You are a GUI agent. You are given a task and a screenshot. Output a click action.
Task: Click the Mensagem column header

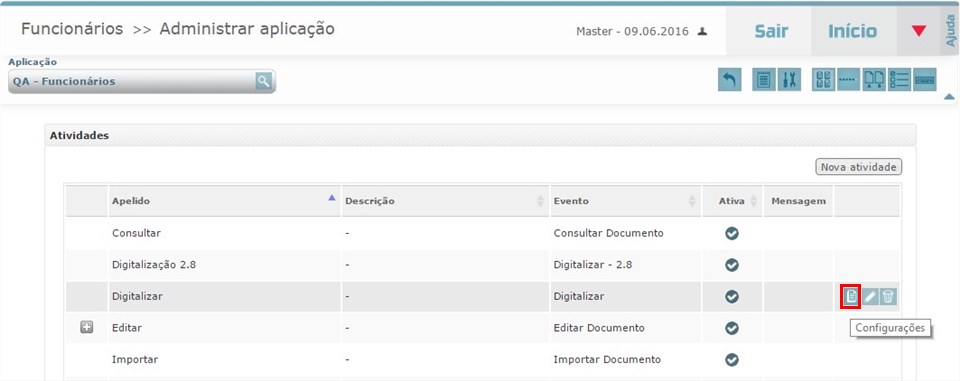click(x=798, y=201)
